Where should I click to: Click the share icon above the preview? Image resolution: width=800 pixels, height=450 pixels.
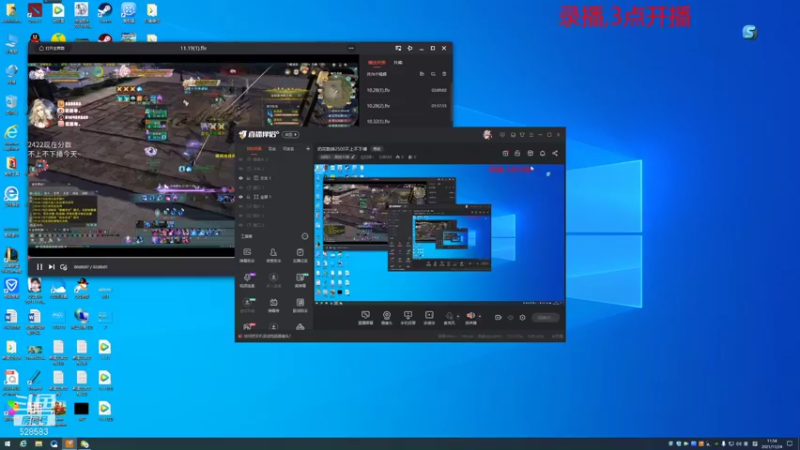click(x=555, y=154)
